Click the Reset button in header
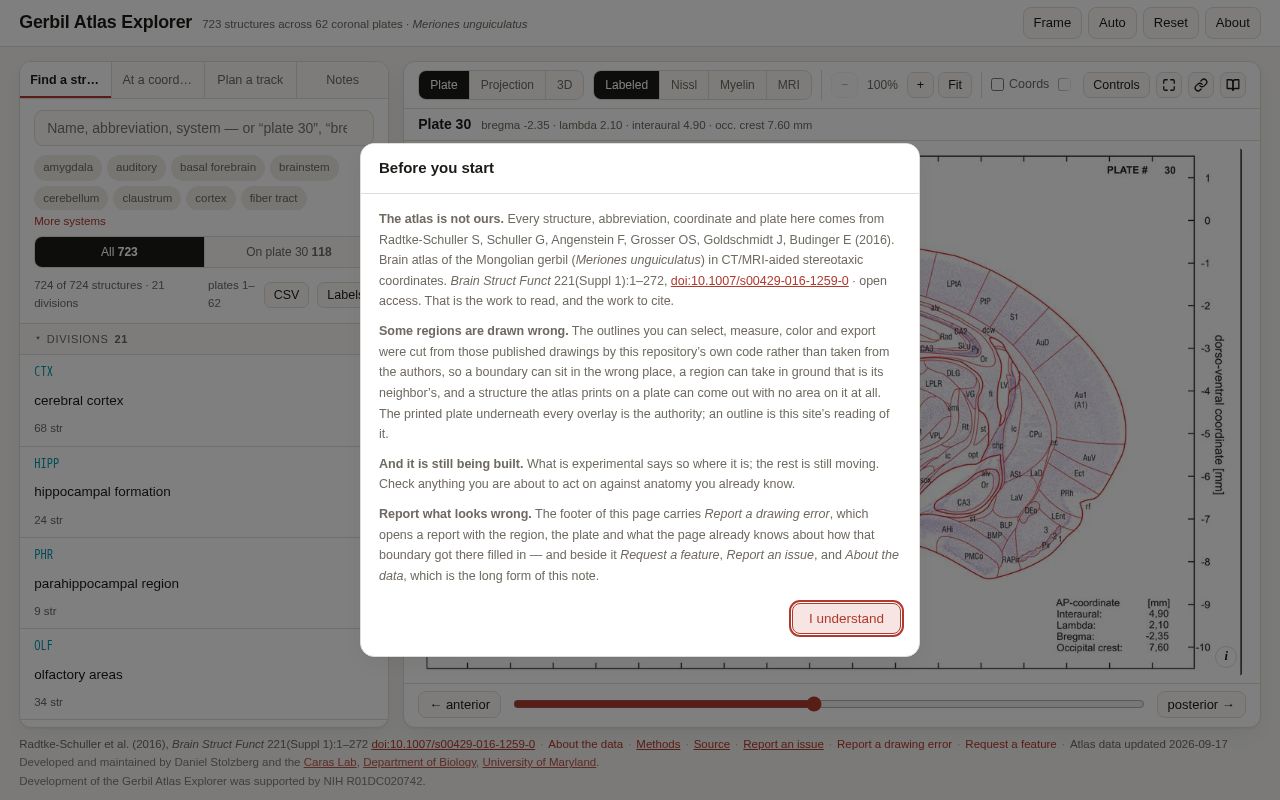The height and width of the screenshot is (800, 1280). click(1170, 23)
